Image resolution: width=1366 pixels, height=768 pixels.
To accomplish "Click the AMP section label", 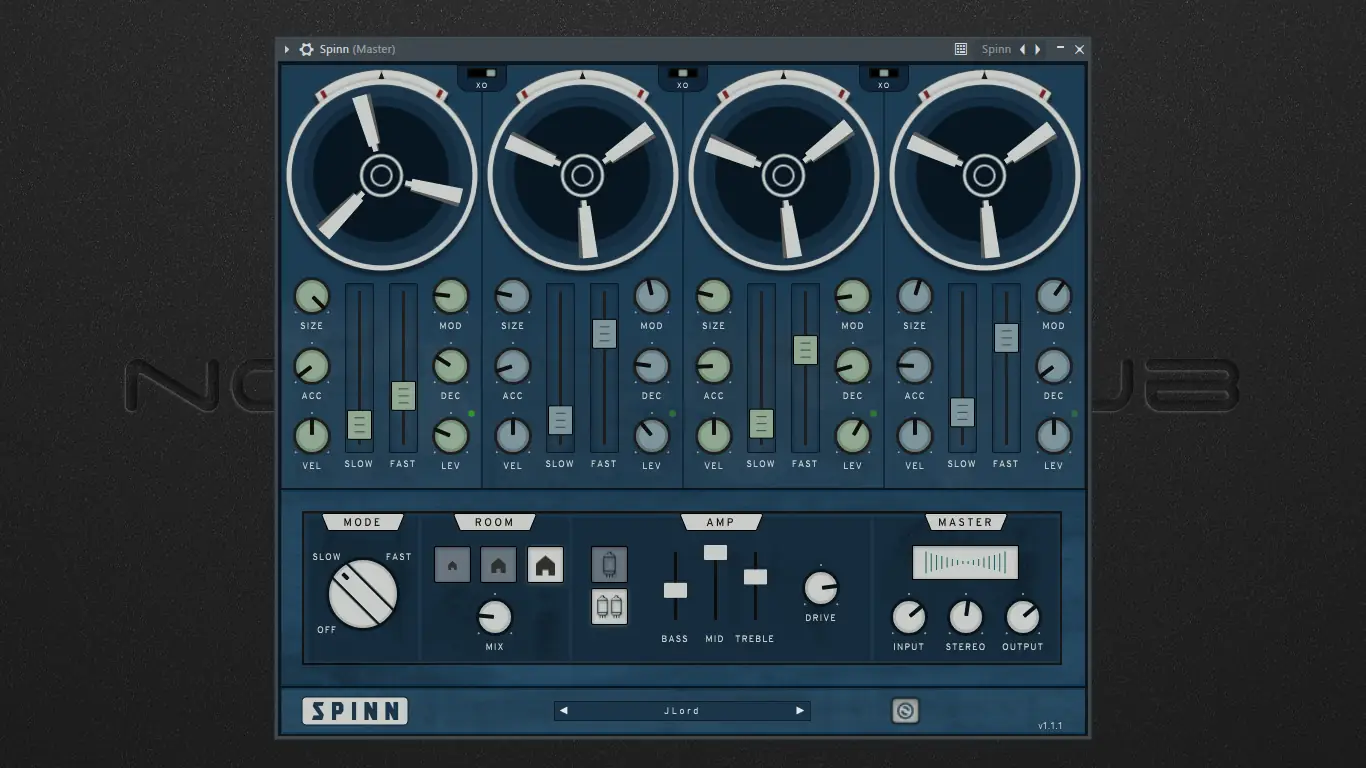I will [x=722, y=521].
